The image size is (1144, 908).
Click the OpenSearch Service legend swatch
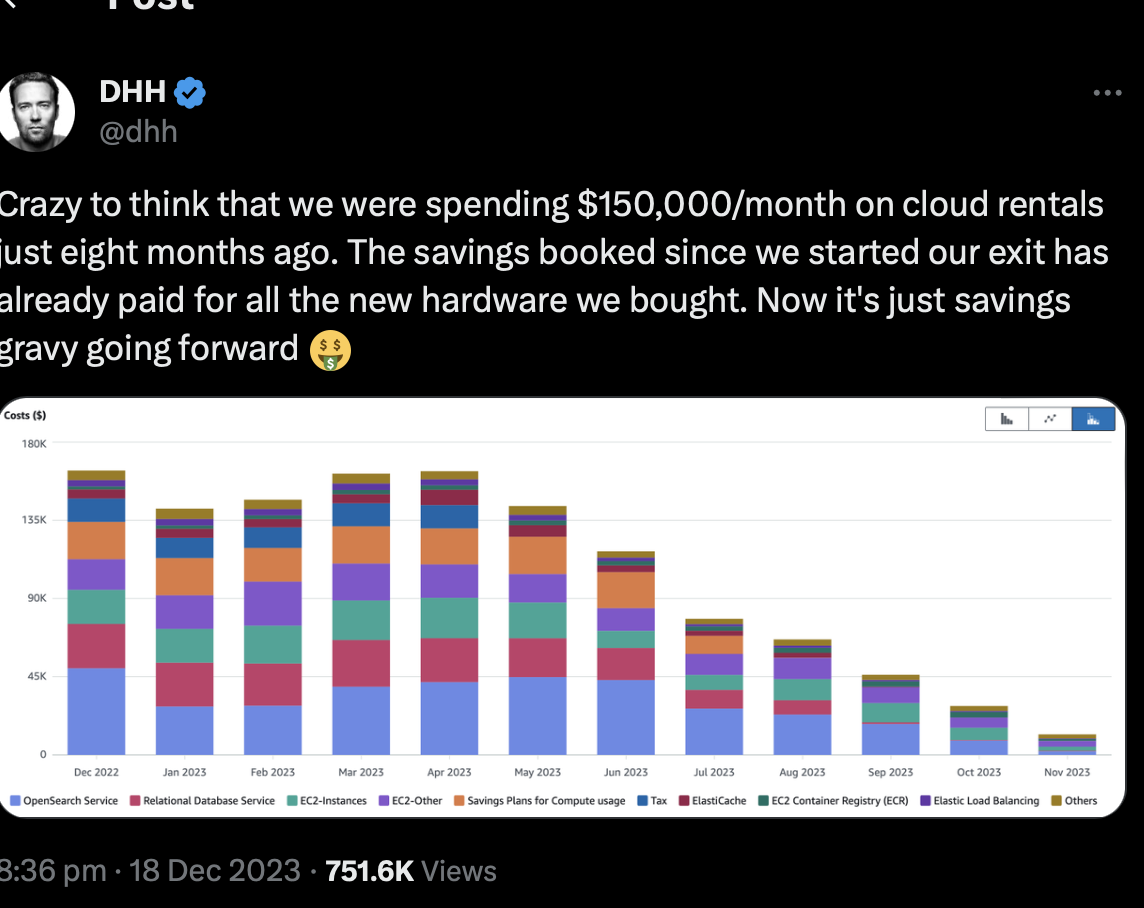[x=15, y=801]
